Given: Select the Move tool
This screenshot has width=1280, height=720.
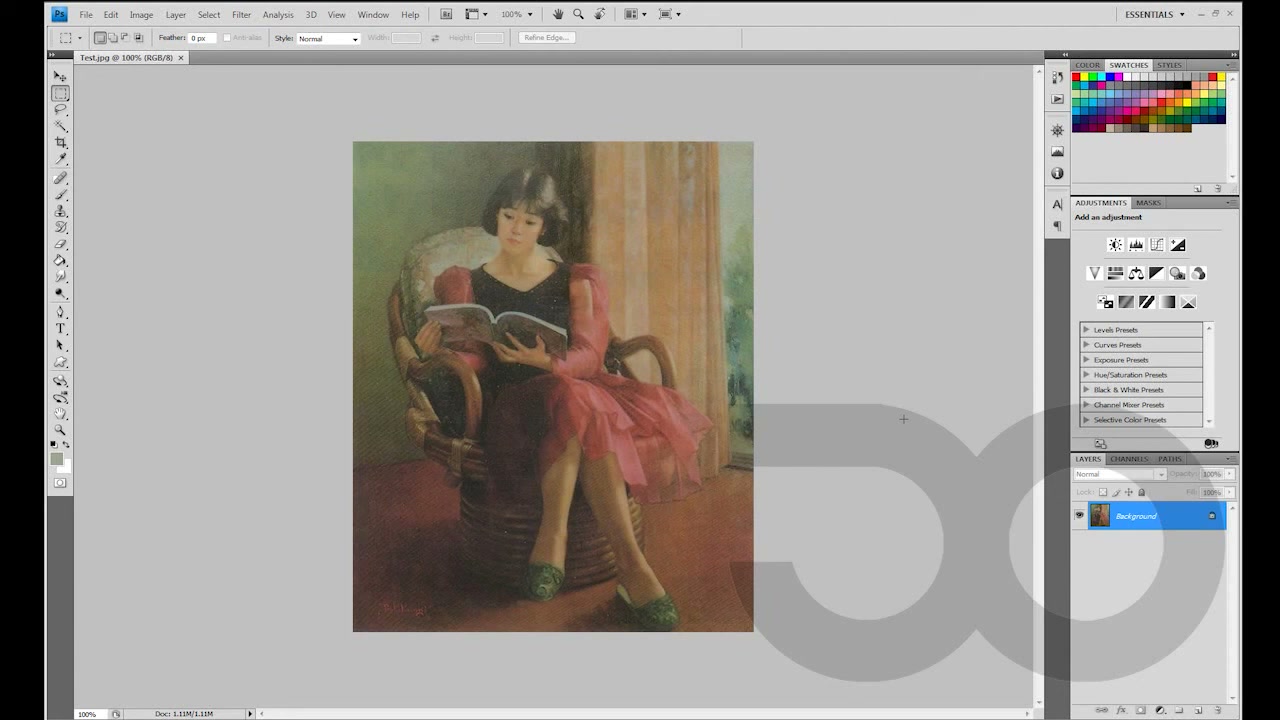Looking at the screenshot, I should coord(60,76).
